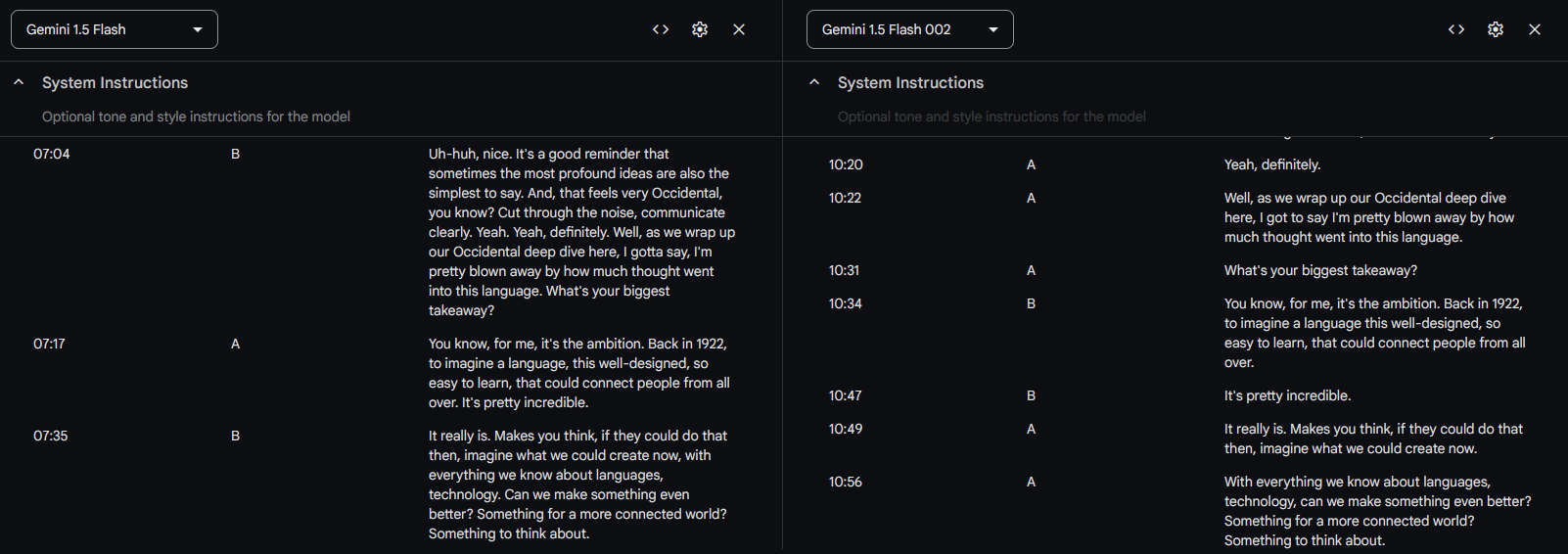Viewport: 1568px width, 554px height.
Task: Open run settings gear in right panel
Action: pyautogui.click(x=1496, y=29)
